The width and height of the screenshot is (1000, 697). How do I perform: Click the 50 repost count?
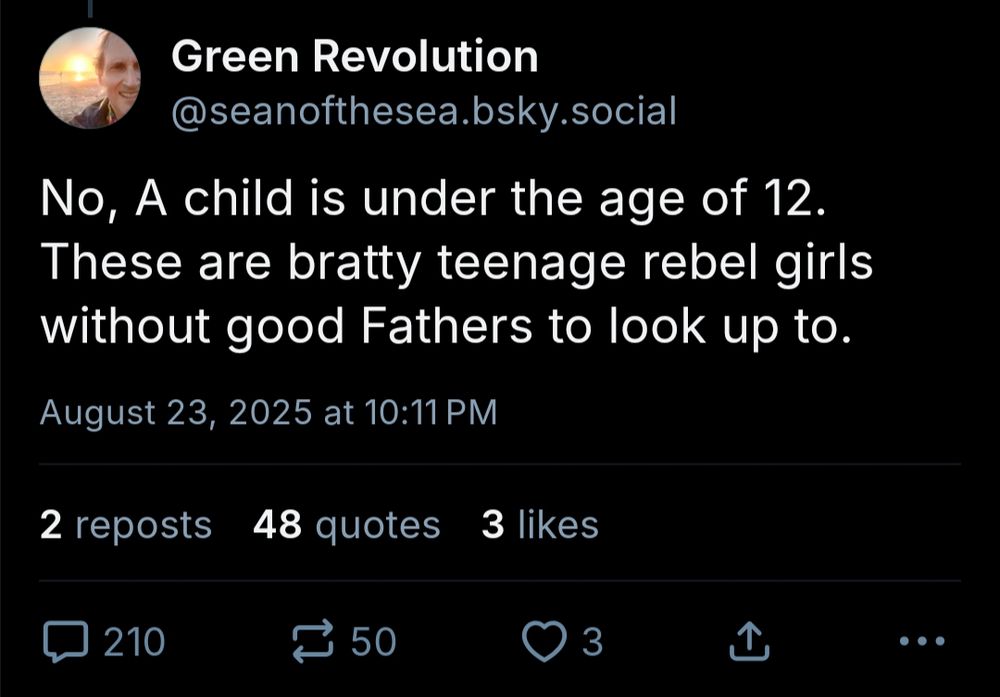click(x=373, y=641)
